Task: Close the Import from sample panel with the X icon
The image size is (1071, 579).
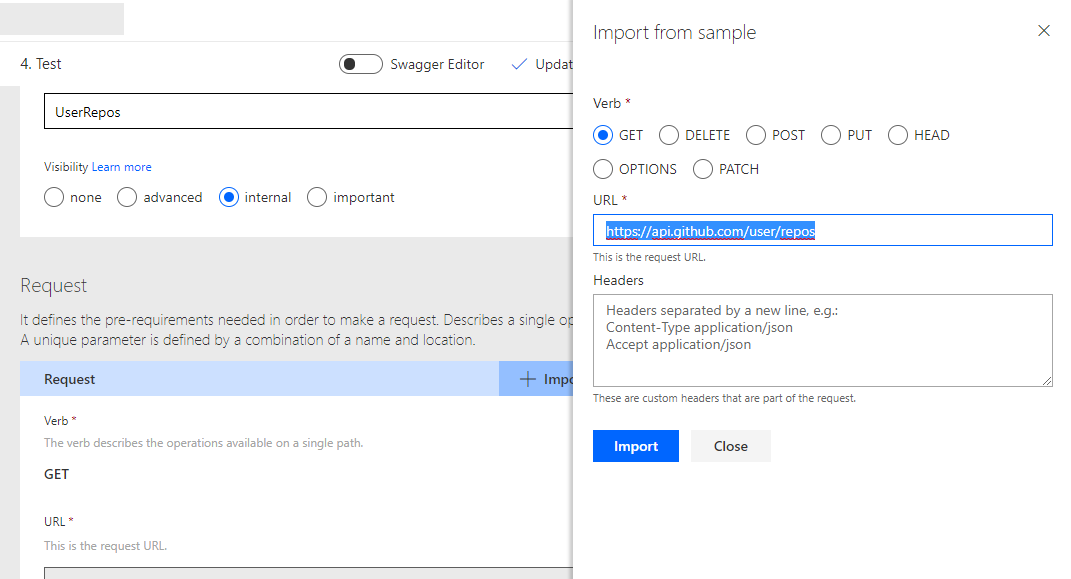Action: pyautogui.click(x=1043, y=31)
